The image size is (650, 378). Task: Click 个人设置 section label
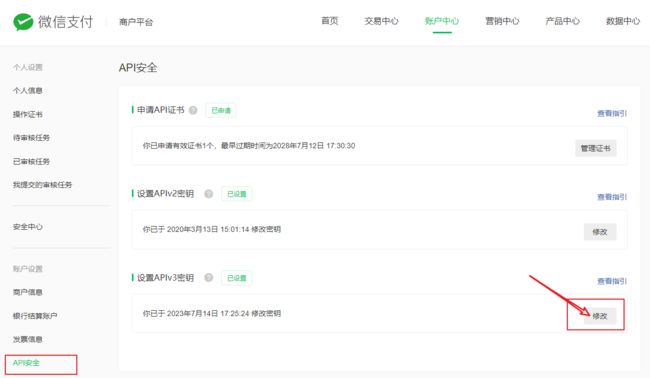[28, 67]
